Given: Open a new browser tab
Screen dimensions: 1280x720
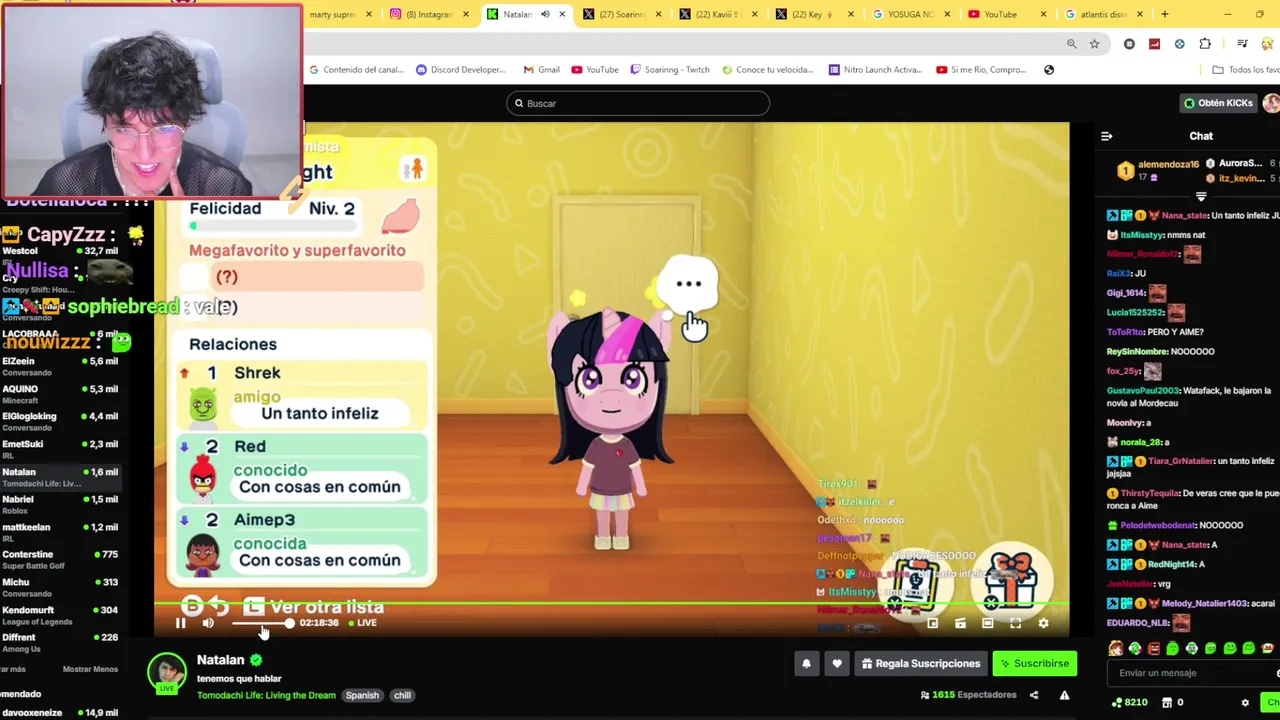Looking at the screenshot, I should coord(1164,14).
